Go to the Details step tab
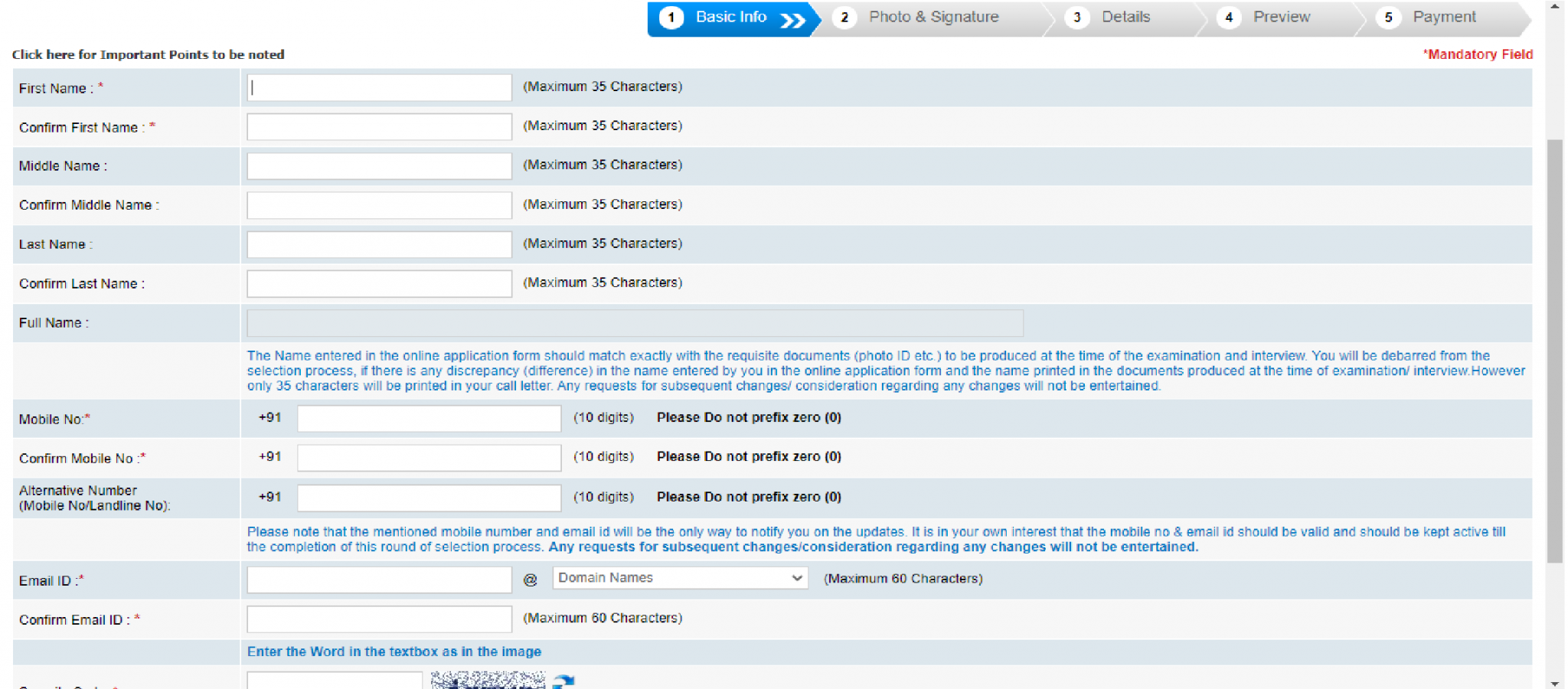 (x=1125, y=18)
